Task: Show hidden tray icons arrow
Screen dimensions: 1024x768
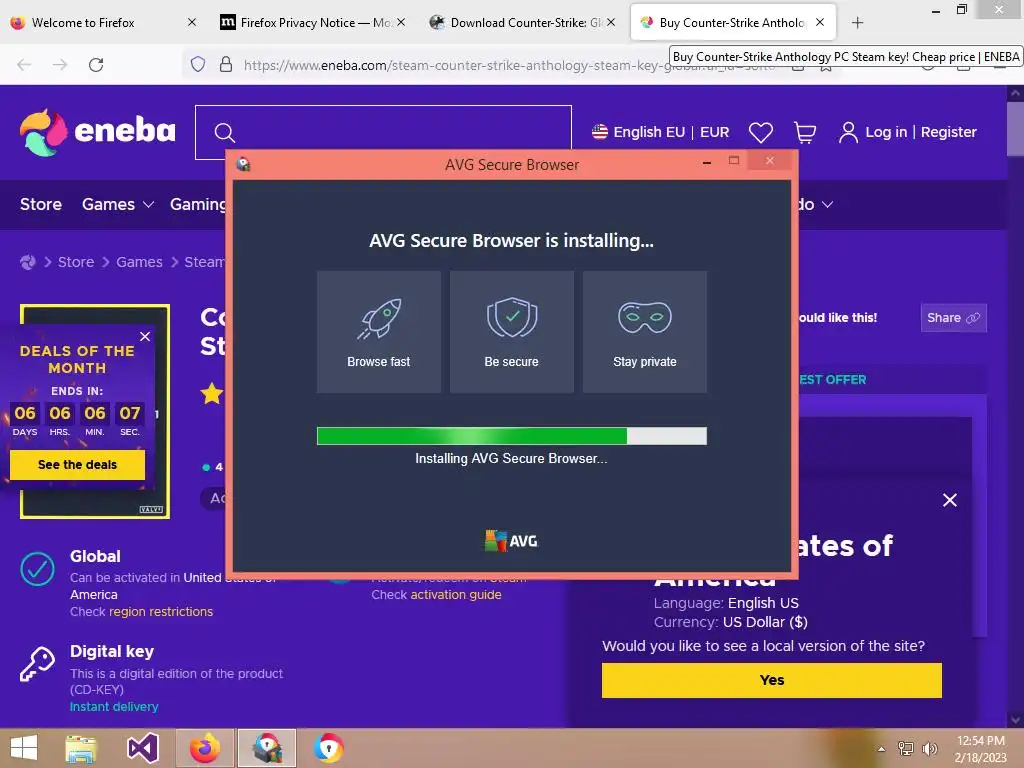Action: point(881,749)
